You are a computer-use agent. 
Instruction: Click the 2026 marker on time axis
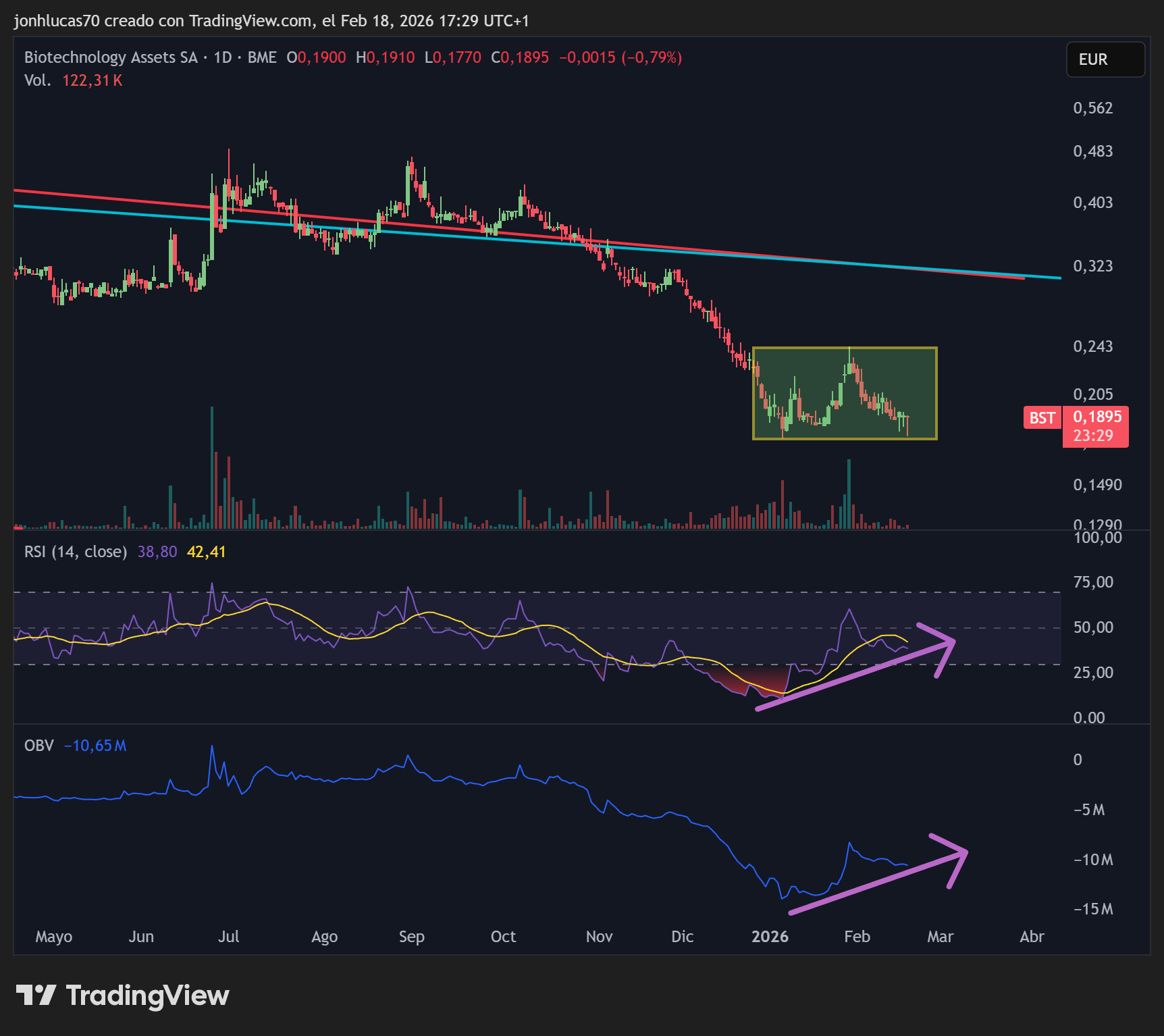tap(770, 937)
